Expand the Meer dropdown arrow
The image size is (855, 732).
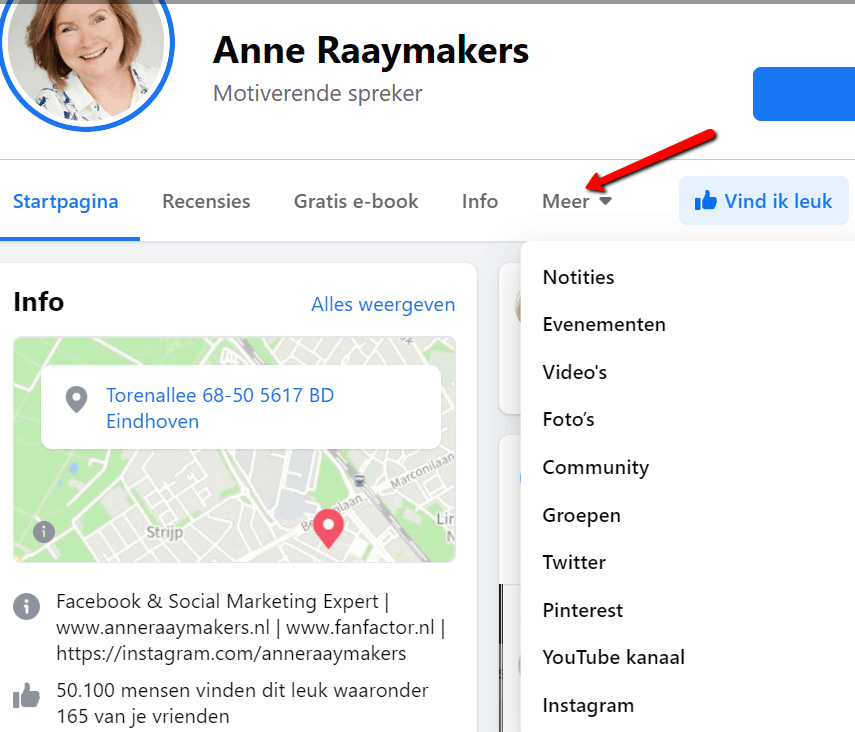tap(605, 202)
